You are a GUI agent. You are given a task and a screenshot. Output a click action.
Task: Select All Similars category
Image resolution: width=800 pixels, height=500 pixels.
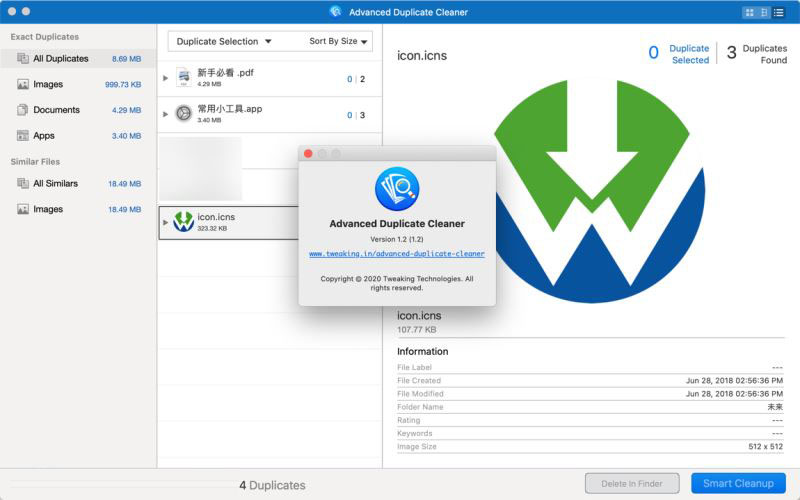tap(78, 183)
